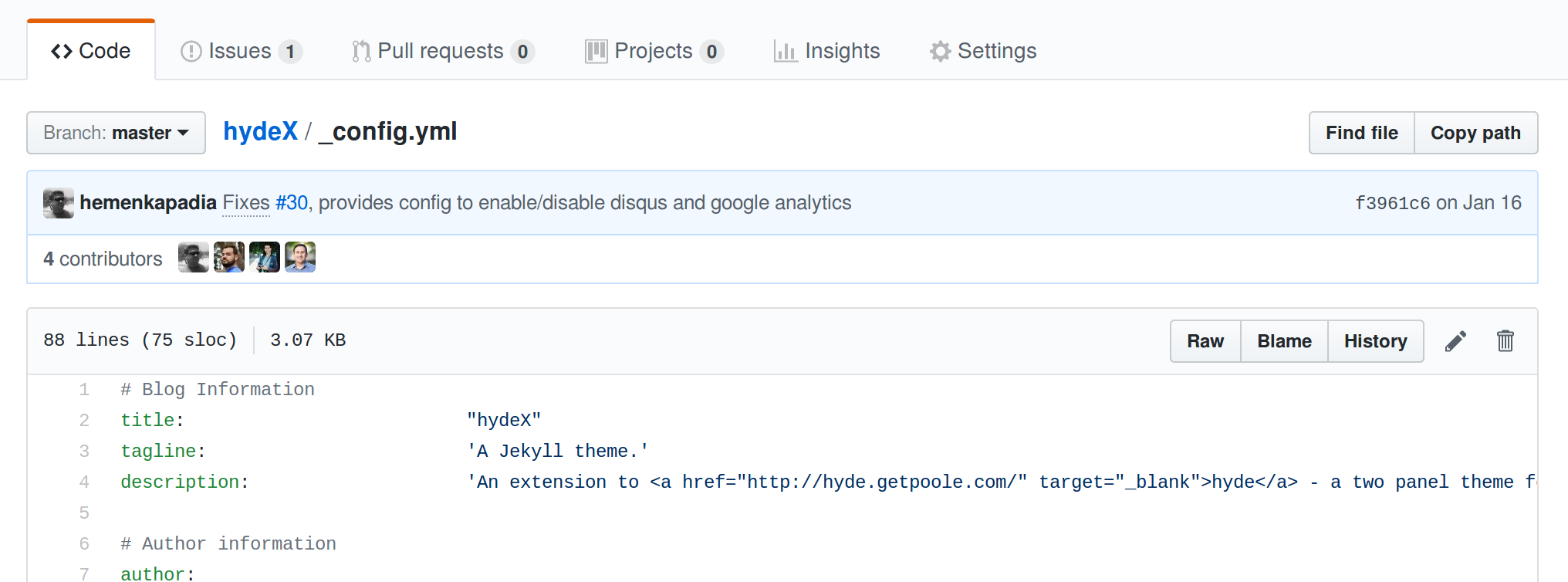Open the Blame view
This screenshot has width=1568, height=582.
tap(1284, 341)
